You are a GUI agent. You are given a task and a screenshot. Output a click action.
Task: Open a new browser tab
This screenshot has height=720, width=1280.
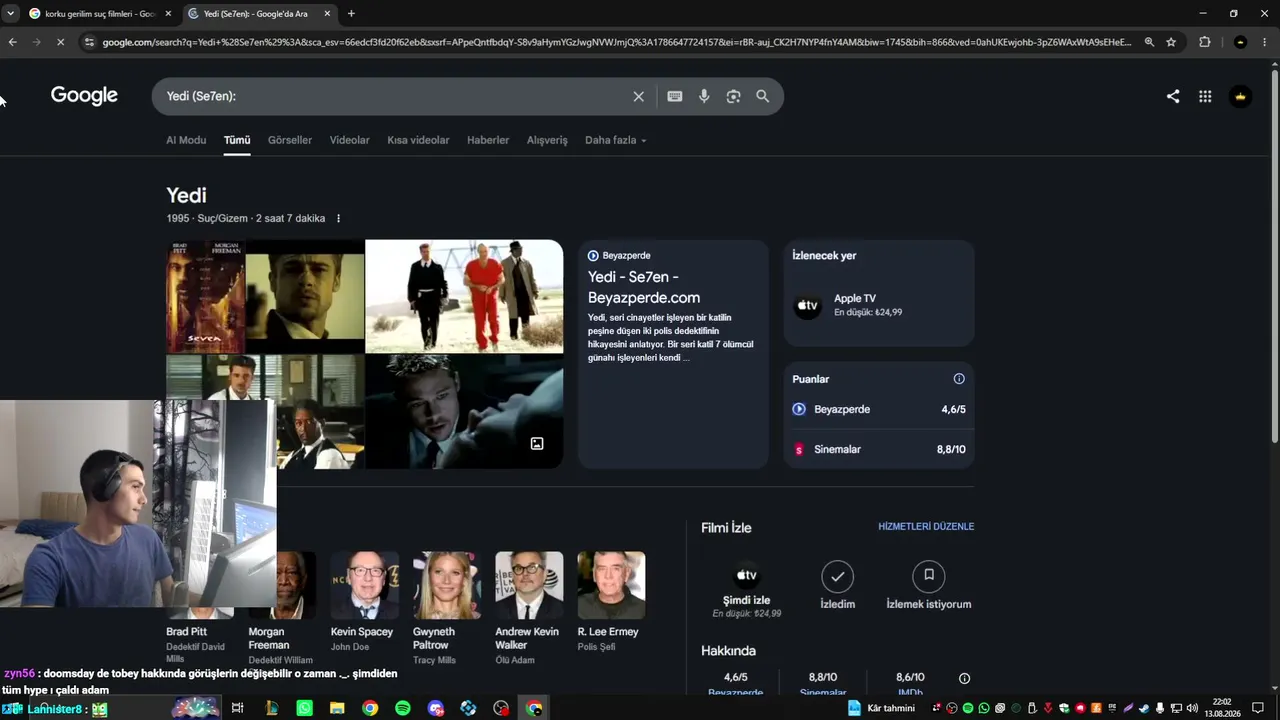point(351,14)
